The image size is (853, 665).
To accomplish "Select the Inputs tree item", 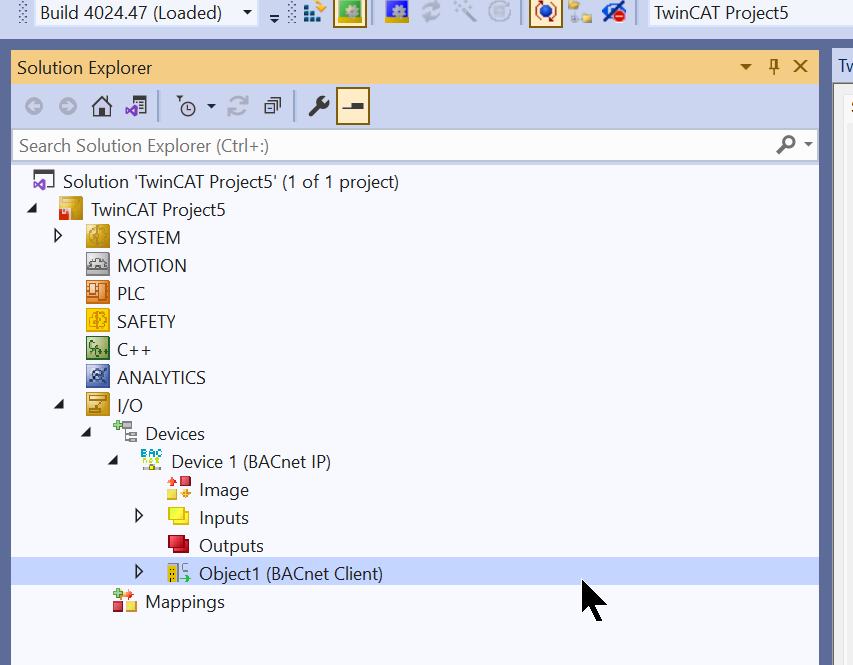I will point(224,518).
